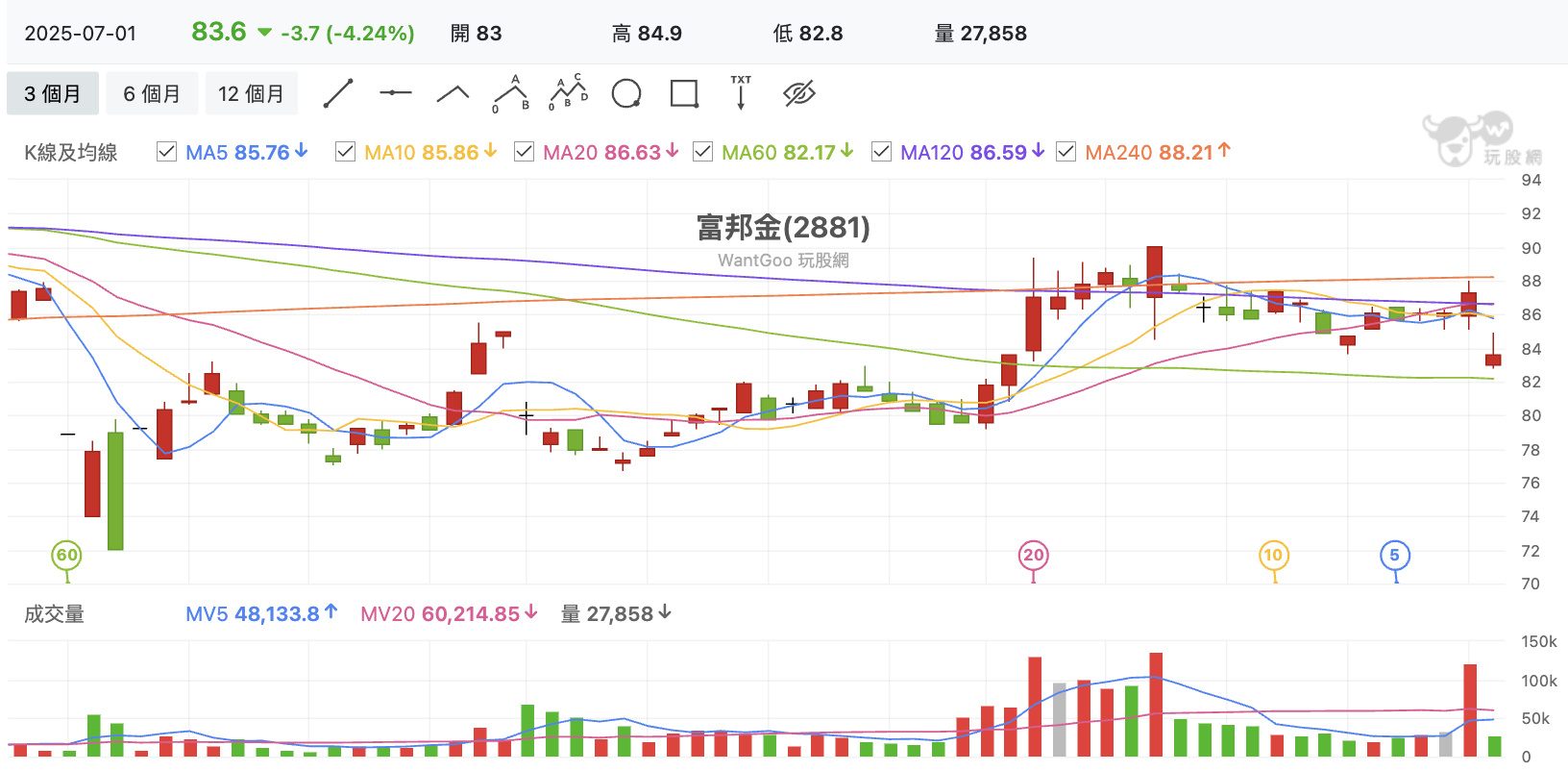Click the date 2025-07-01
The width and height of the screenshot is (1568, 771).
tap(81, 34)
